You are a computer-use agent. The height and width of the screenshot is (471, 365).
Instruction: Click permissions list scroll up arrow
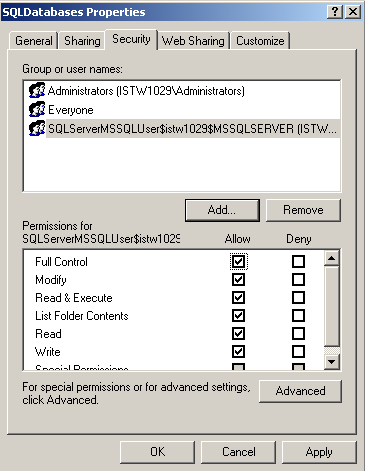[x=332, y=258]
